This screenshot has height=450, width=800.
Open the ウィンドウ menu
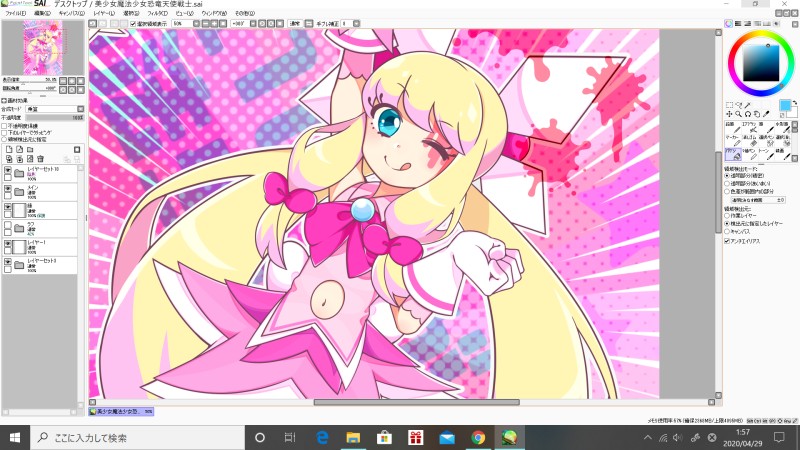pyautogui.click(x=214, y=13)
